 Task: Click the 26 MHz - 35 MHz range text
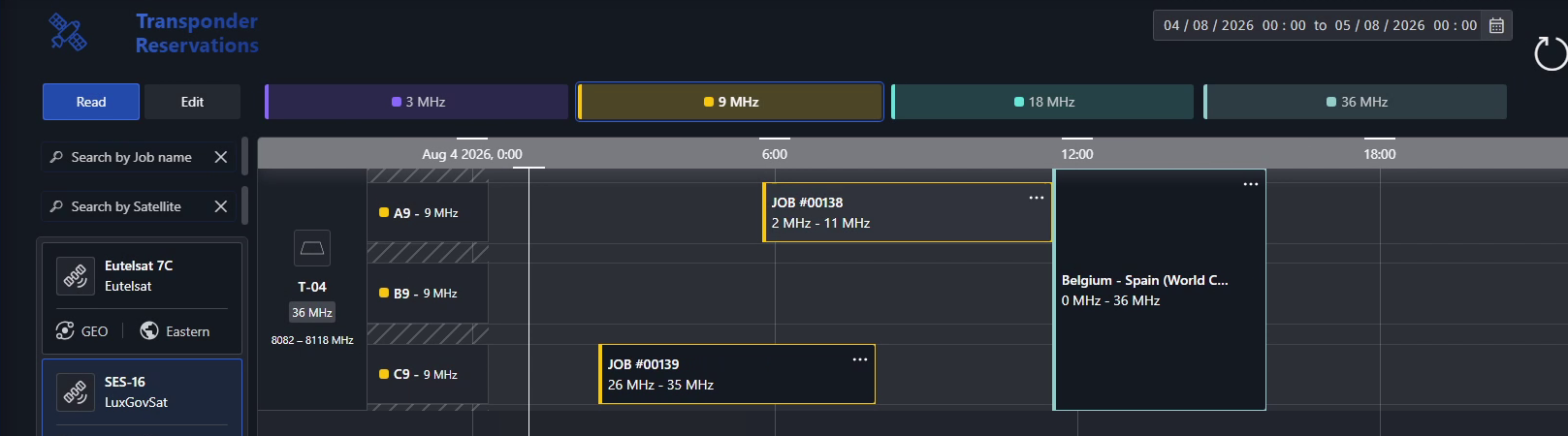point(660,385)
